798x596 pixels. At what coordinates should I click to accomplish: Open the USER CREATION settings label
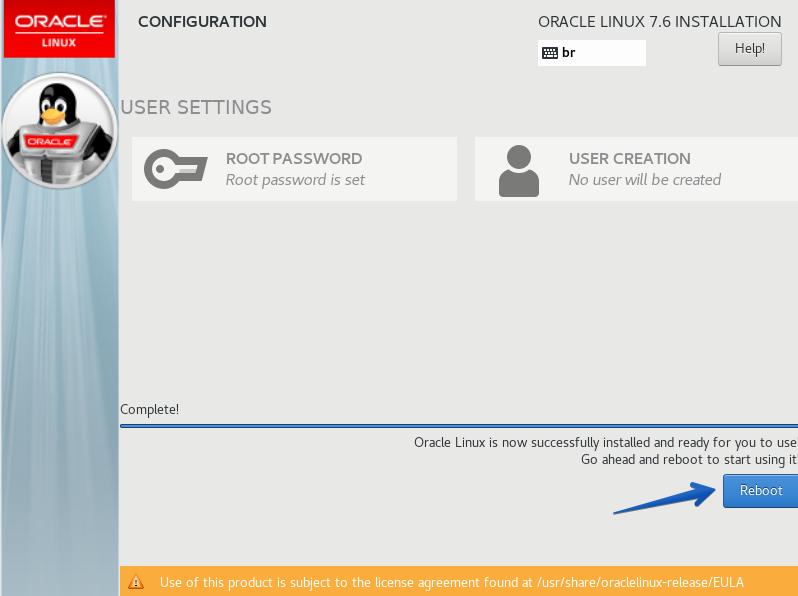629,158
